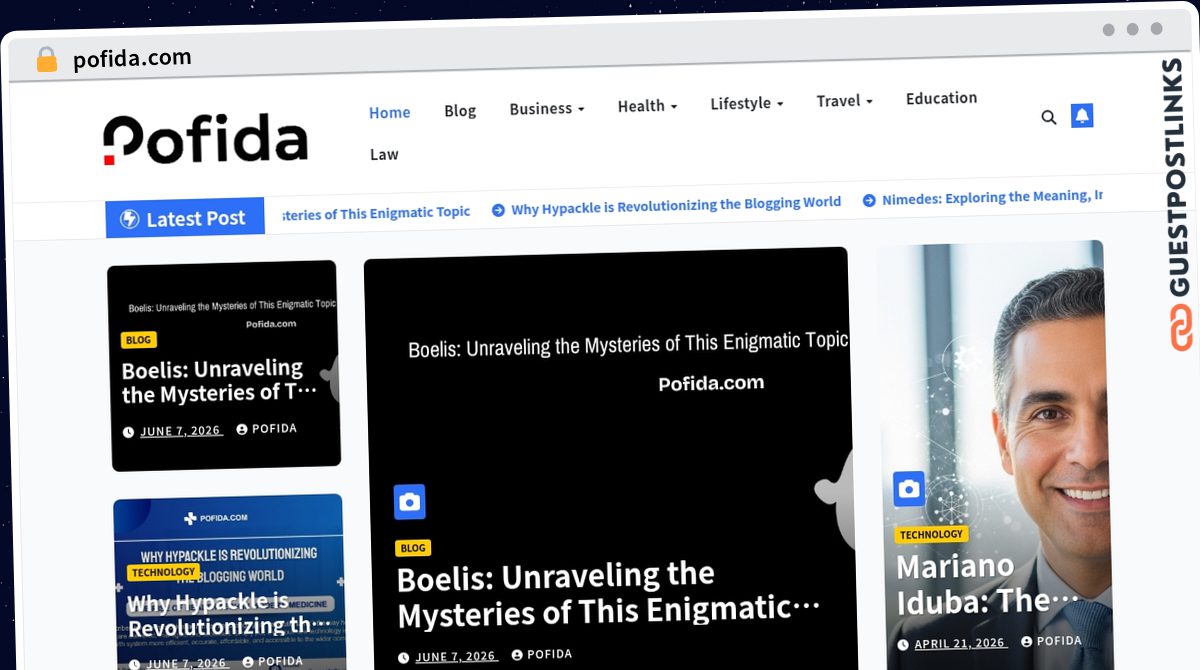The image size is (1200, 670).
Task: Expand the Business dropdown menu
Action: tap(547, 108)
